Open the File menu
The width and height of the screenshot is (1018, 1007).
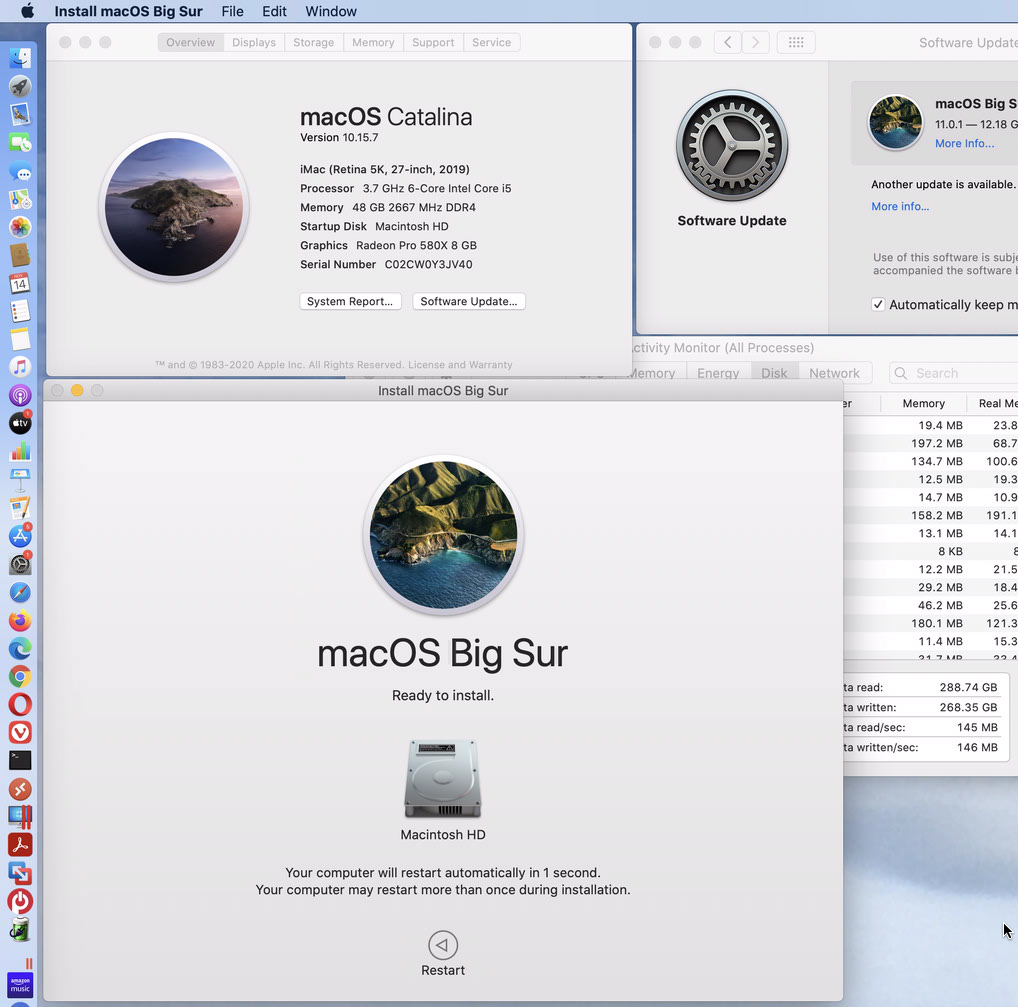(232, 11)
